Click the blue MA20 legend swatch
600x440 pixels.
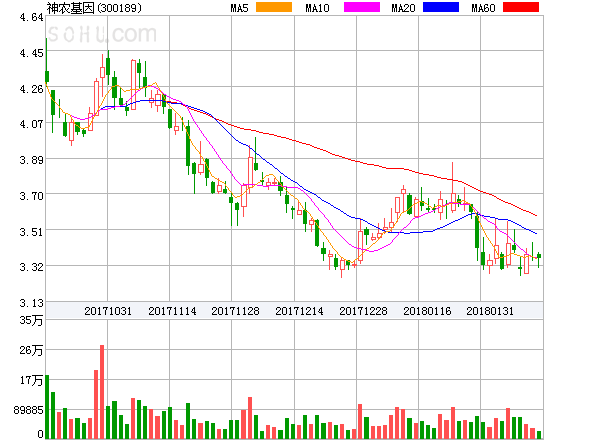click(x=440, y=8)
